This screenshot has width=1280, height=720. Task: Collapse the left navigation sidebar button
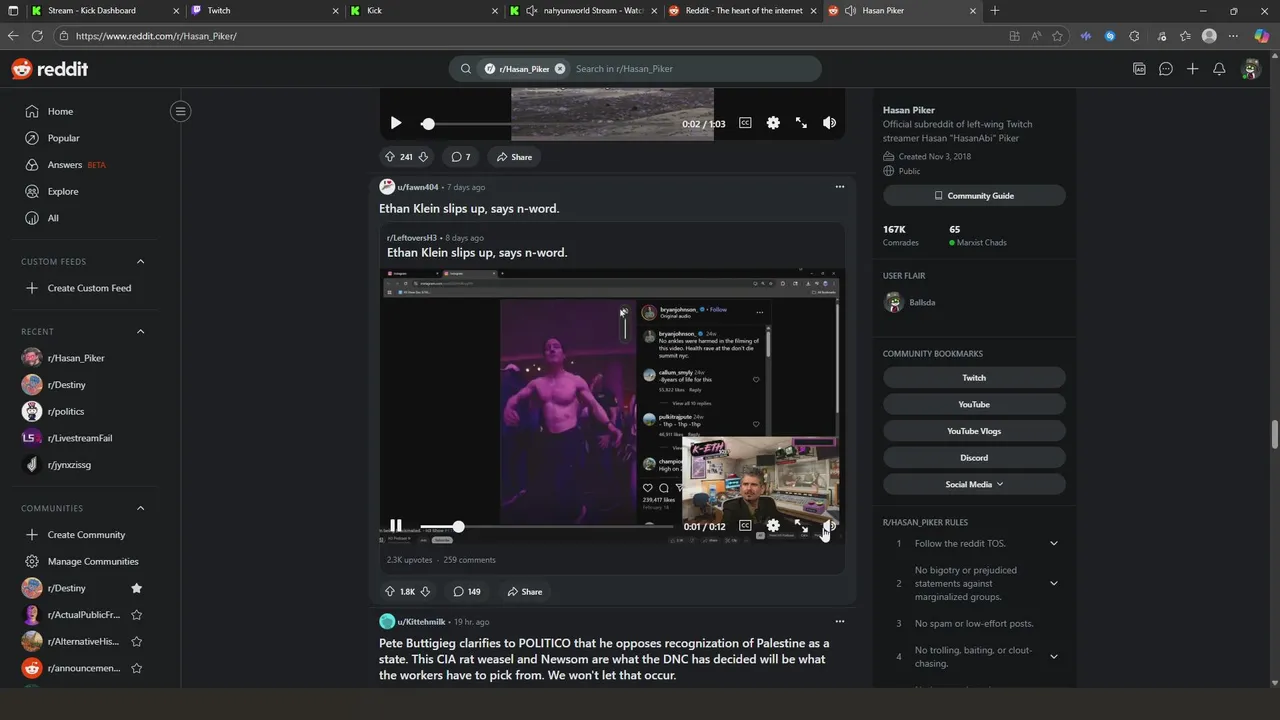click(181, 111)
